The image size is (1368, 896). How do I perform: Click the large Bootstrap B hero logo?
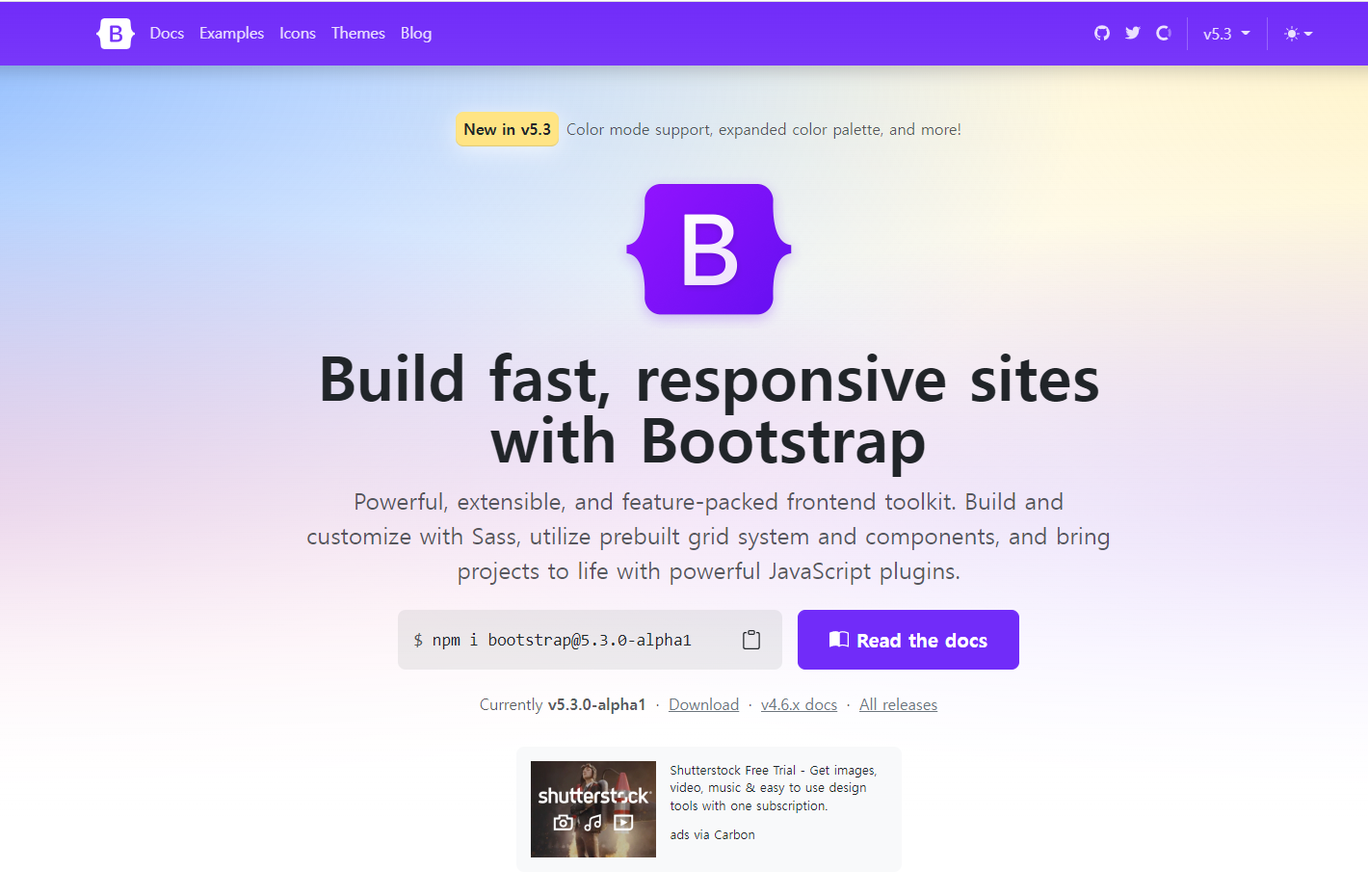click(709, 250)
